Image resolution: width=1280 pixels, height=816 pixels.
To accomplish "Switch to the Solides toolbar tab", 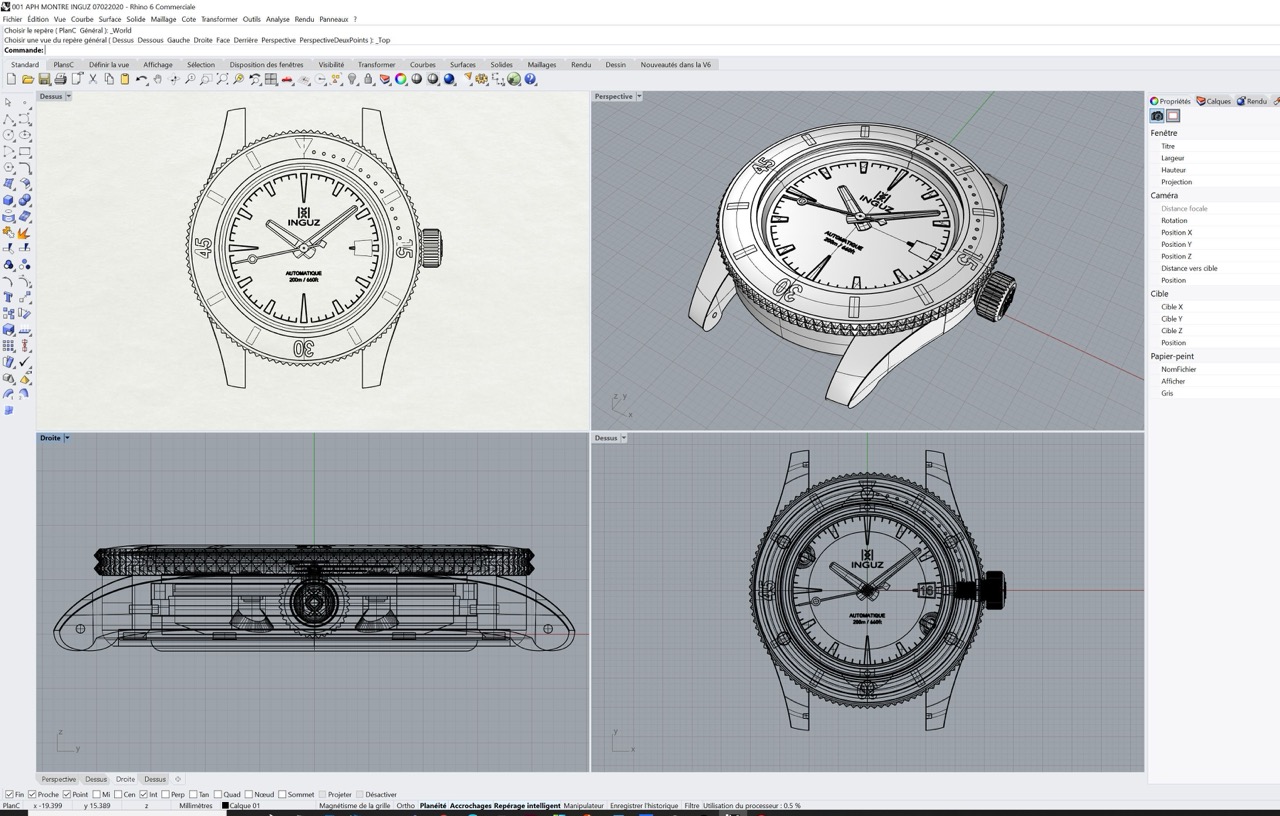I will [x=501, y=64].
